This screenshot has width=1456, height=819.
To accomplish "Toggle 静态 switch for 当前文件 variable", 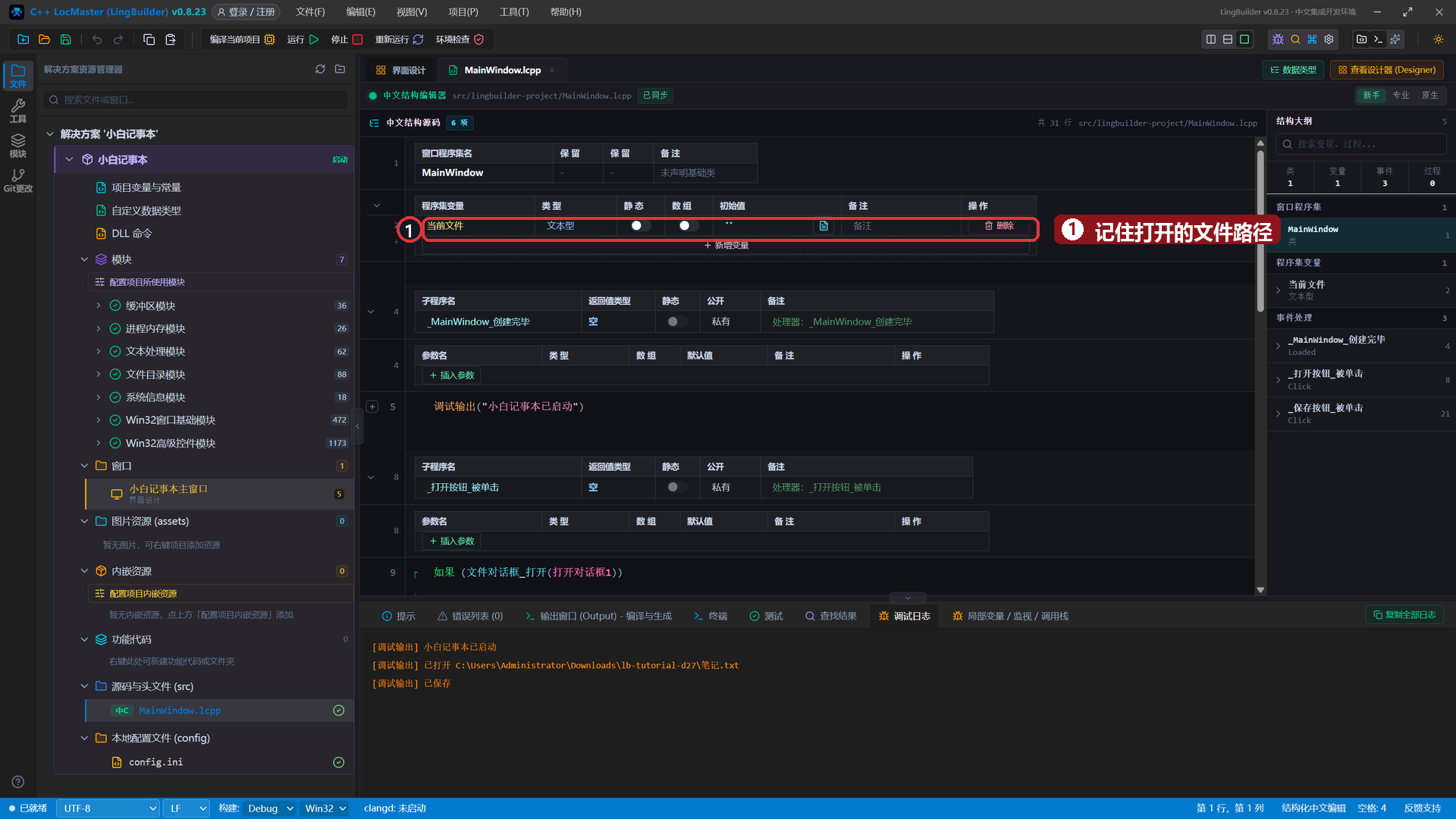I will click(x=640, y=226).
